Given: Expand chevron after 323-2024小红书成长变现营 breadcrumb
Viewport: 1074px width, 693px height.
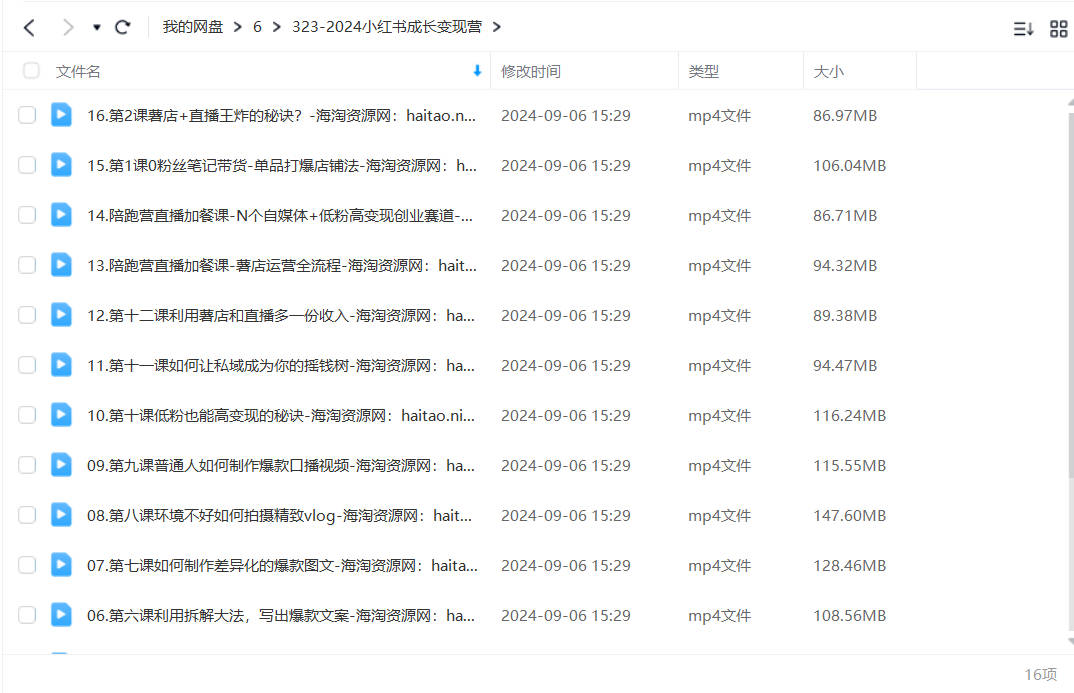Looking at the screenshot, I should coord(497,27).
